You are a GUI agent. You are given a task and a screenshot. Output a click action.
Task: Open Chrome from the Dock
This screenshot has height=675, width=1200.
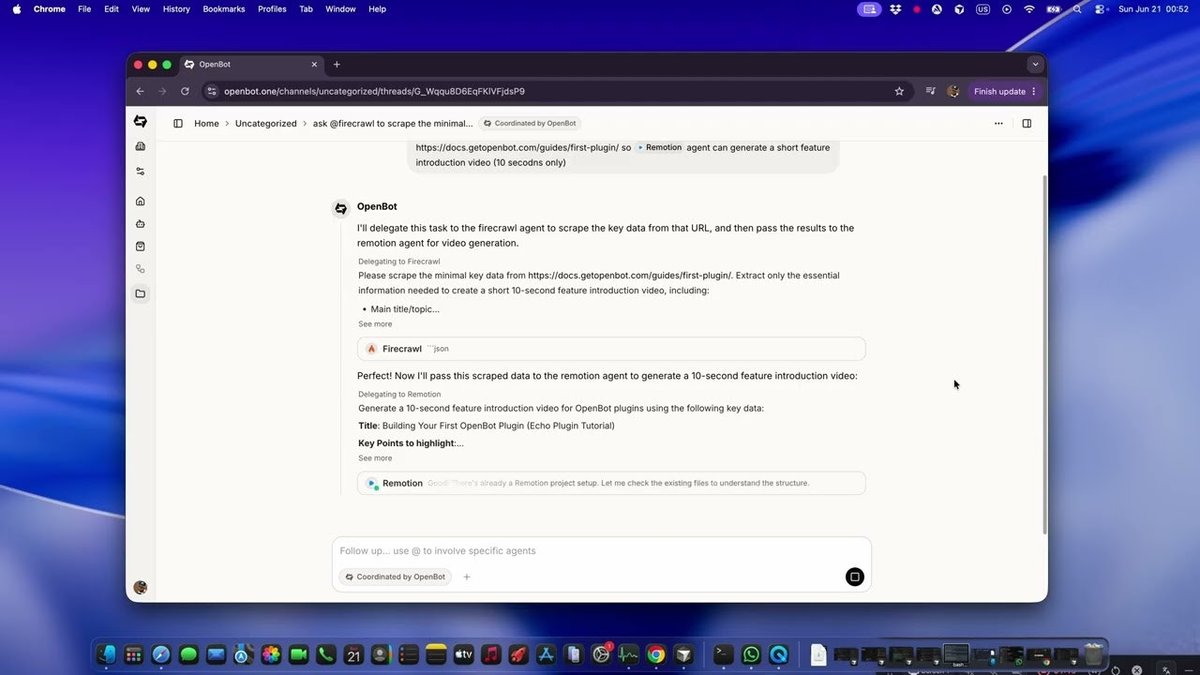tap(656, 655)
